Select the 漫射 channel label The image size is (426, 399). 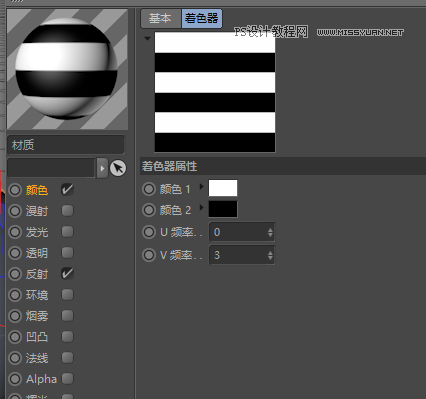coord(37,211)
